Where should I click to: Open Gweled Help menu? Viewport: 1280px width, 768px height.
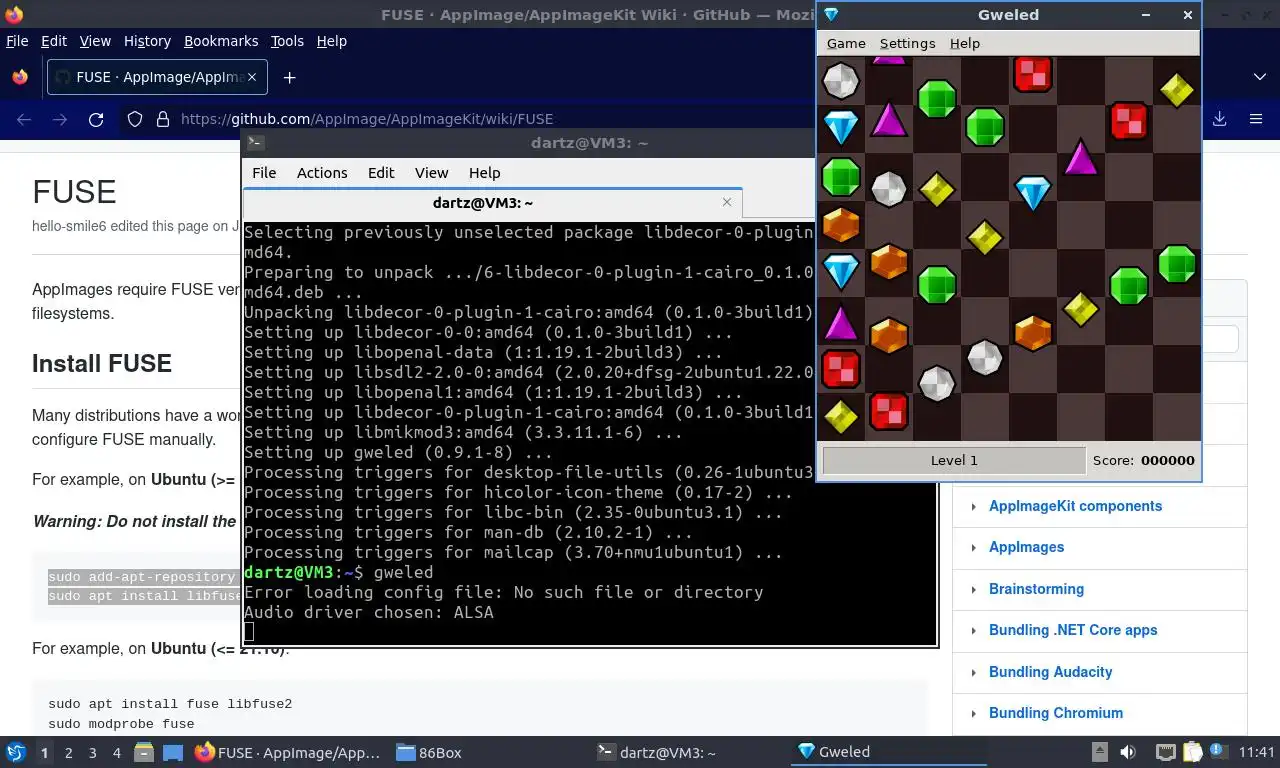click(965, 43)
